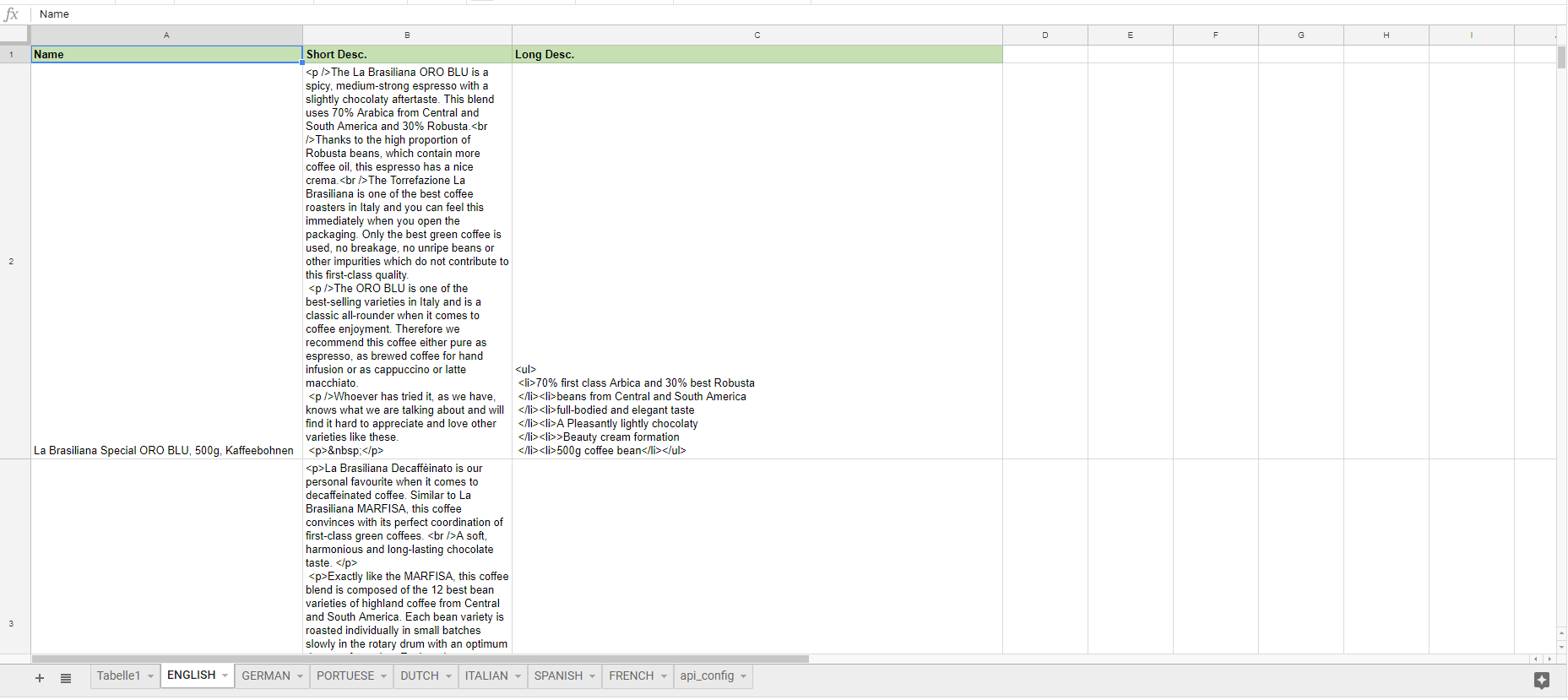Screen dimensions: 1568x700
Task: Expand the DUTCH tab dropdown arrow
Action: 448,676
